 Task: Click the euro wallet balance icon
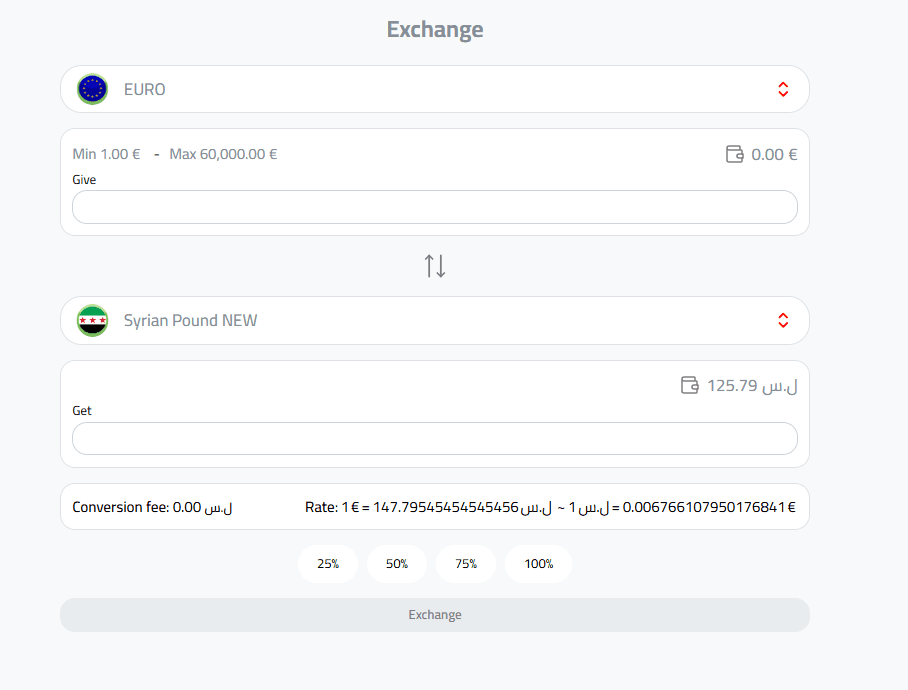[734, 154]
